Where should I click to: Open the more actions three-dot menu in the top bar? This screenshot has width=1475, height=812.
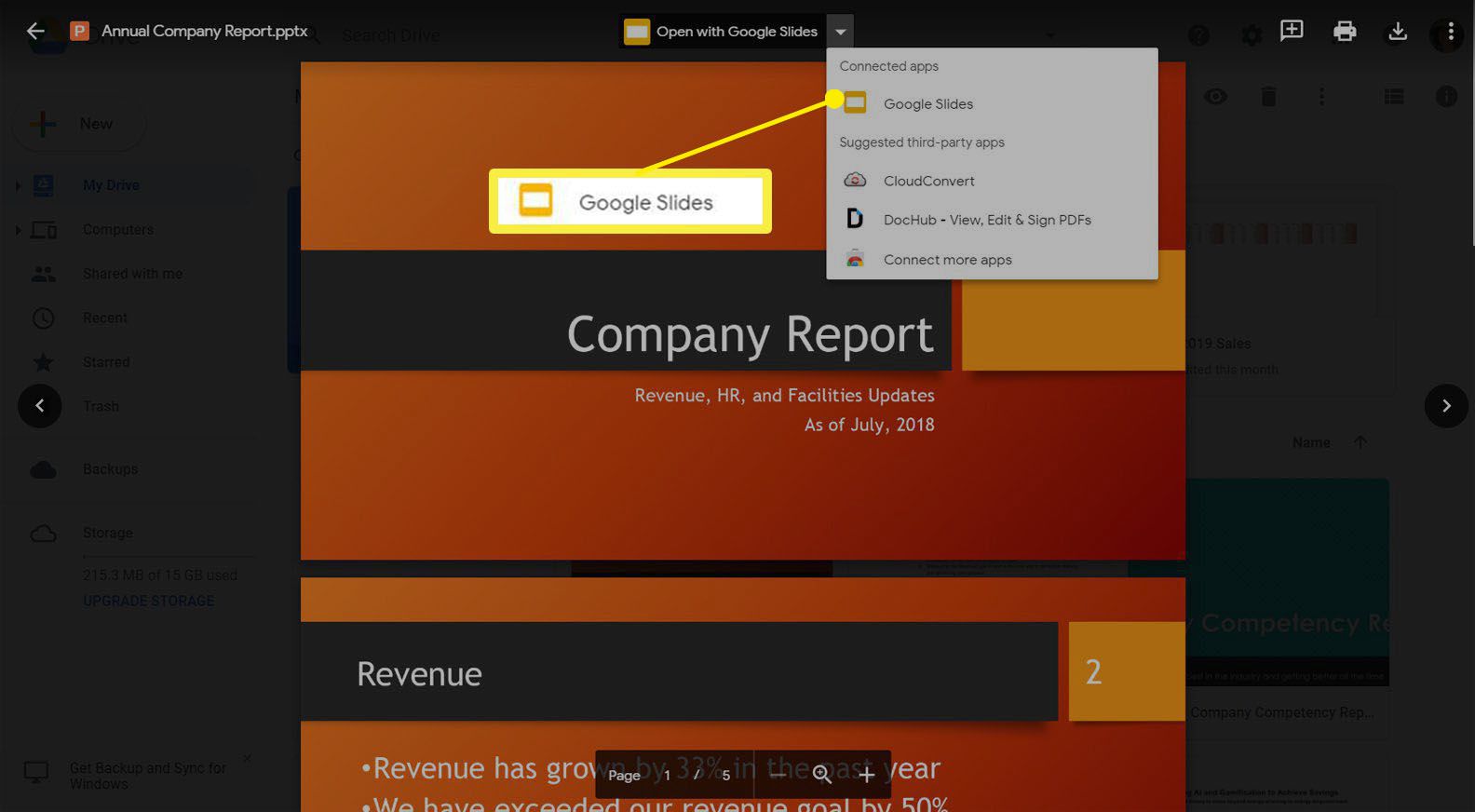(1451, 32)
